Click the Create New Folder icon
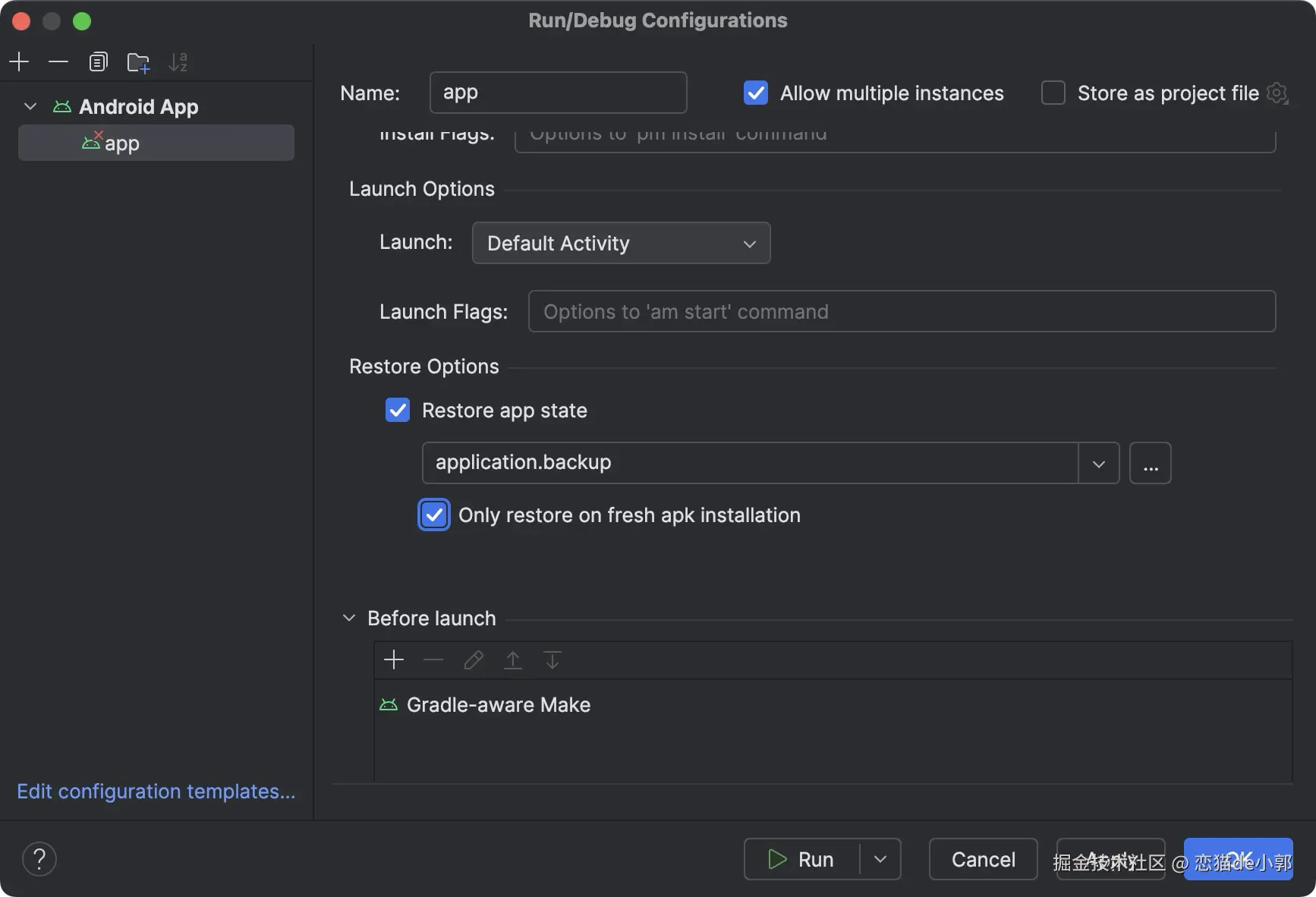Screen dimensions: 1316x897 coord(138,62)
